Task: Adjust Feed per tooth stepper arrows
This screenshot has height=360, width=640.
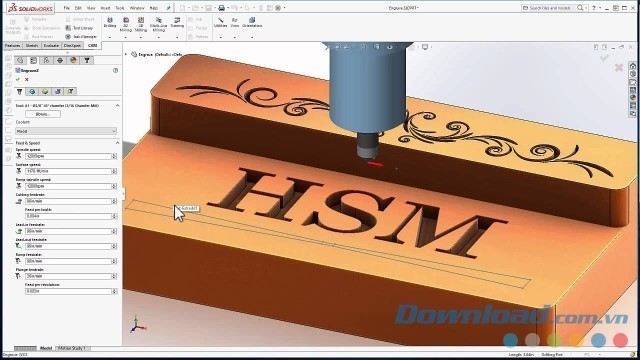Action: pos(114,216)
